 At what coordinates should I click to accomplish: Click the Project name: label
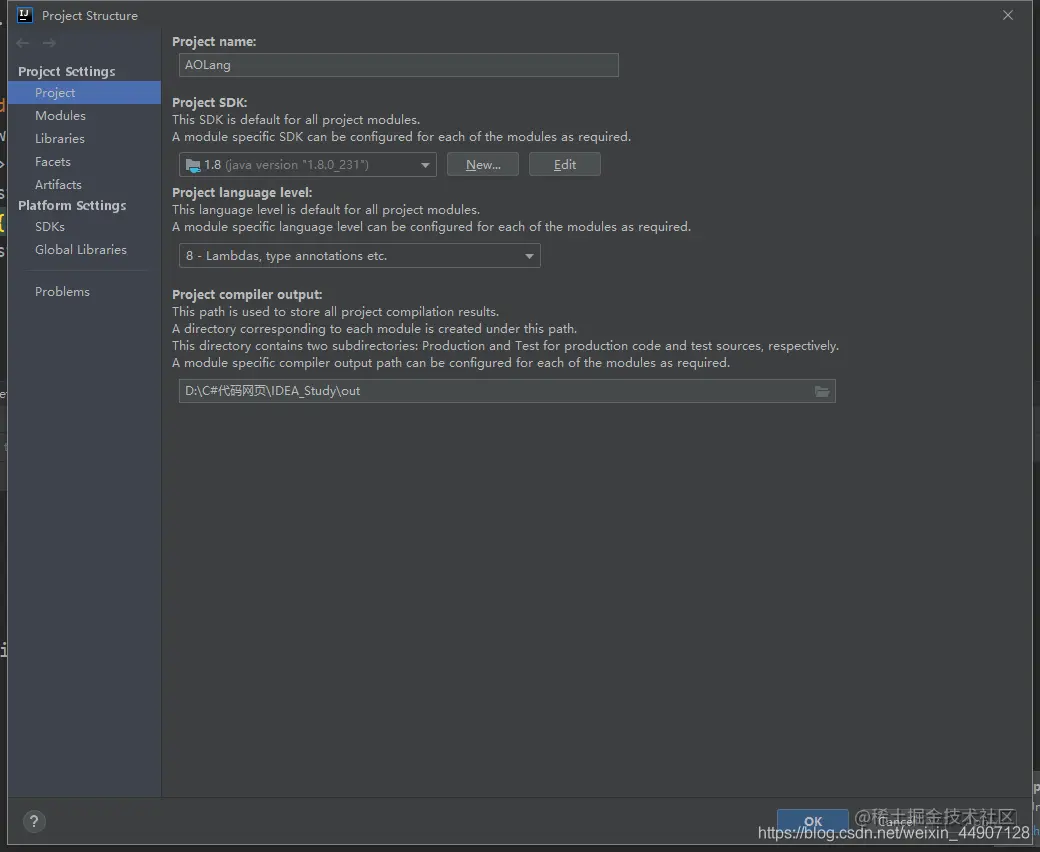pos(214,42)
